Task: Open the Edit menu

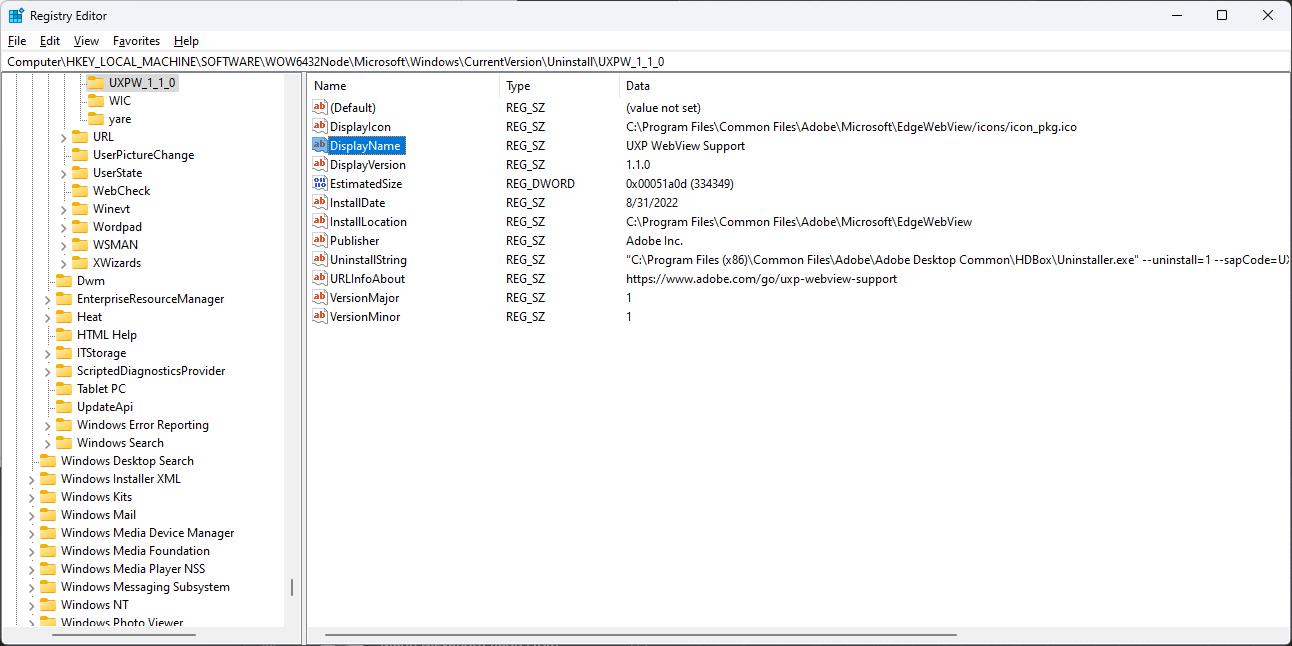Action: pyautogui.click(x=50, y=41)
